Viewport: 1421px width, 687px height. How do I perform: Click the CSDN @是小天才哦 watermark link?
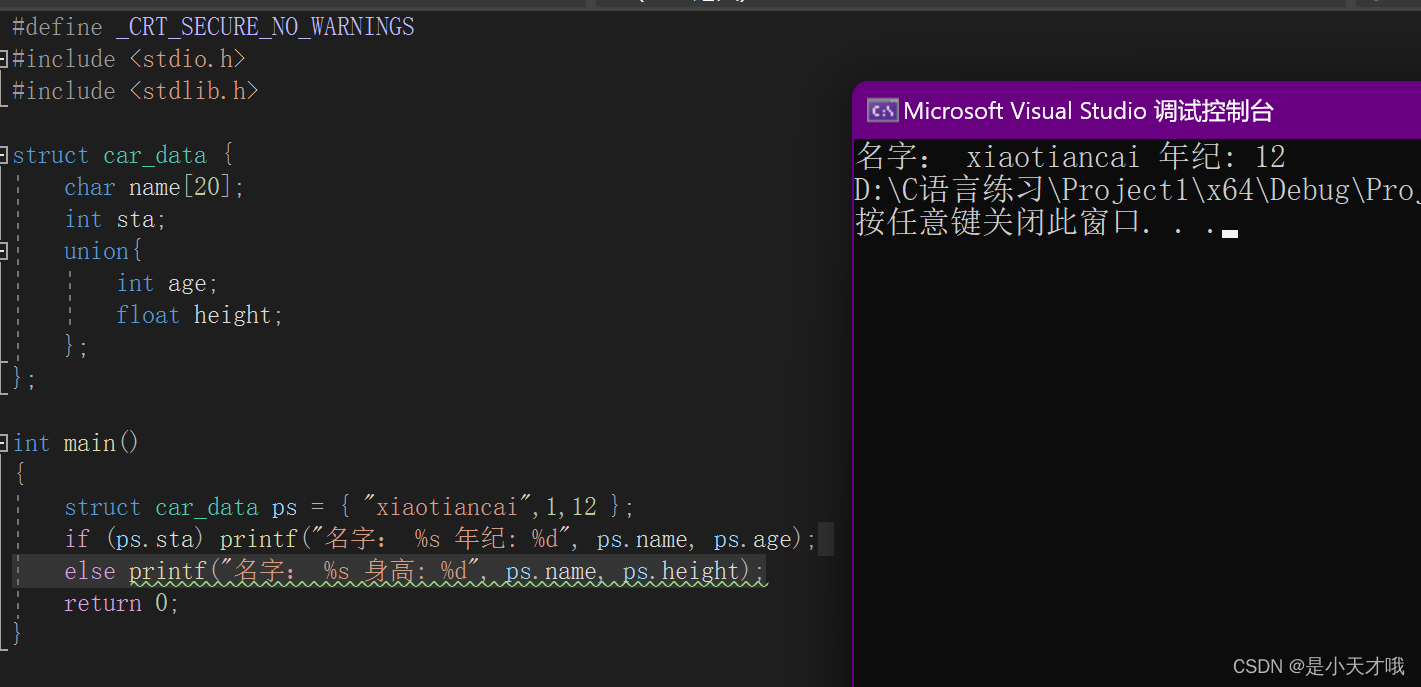1318,666
